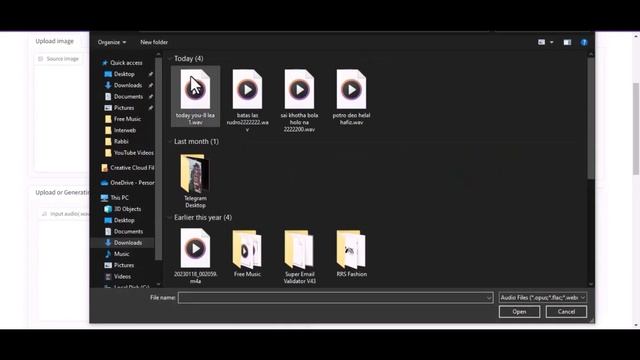
Task: Click the Downloads arrow icon under Quick access
Action: (108, 85)
